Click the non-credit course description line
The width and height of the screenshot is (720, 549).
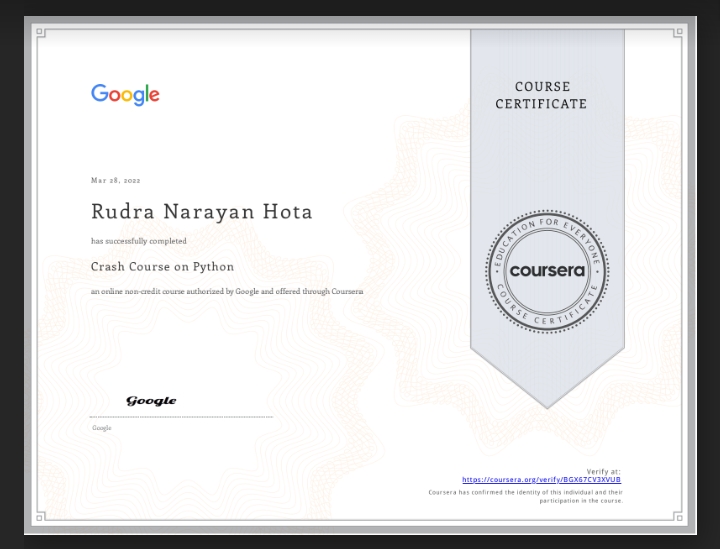click(x=227, y=291)
